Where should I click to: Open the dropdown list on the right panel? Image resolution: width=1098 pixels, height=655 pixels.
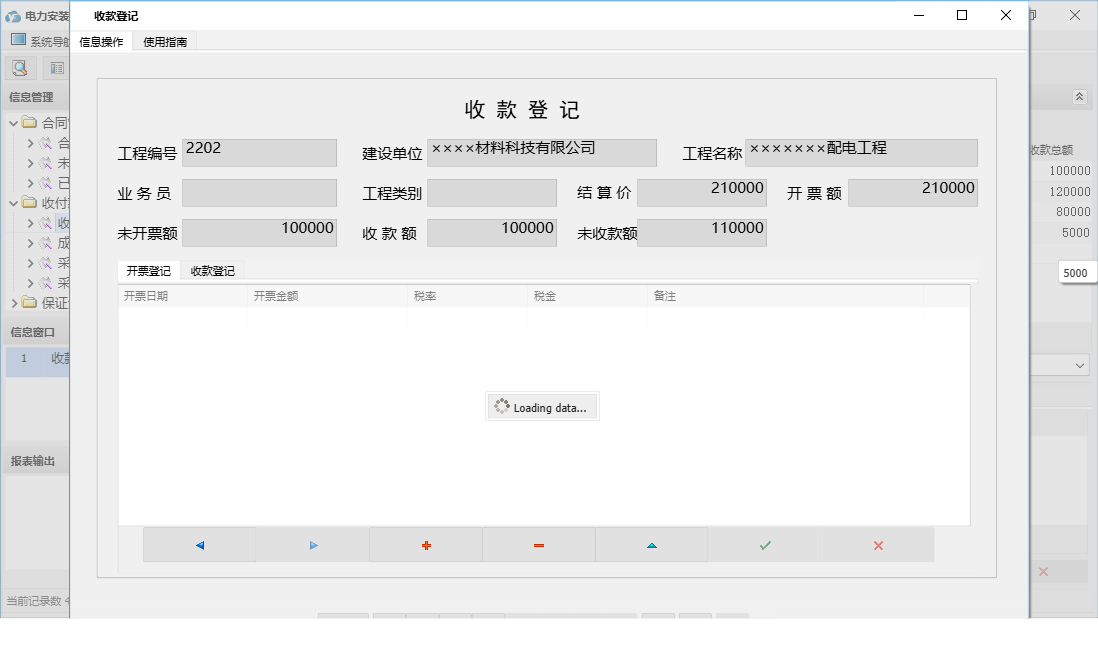tap(1081, 365)
